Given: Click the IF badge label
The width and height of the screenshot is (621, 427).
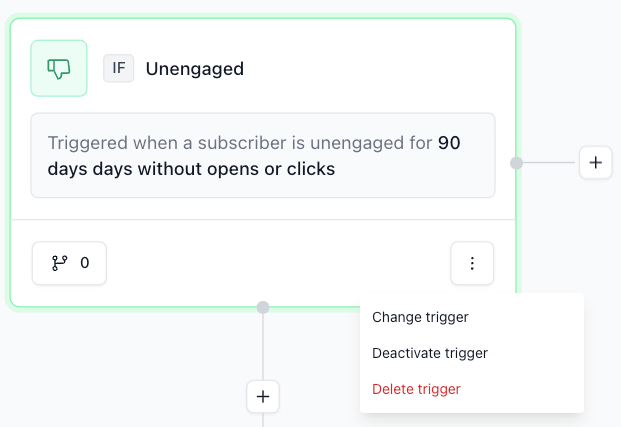Looking at the screenshot, I should 118,69.
